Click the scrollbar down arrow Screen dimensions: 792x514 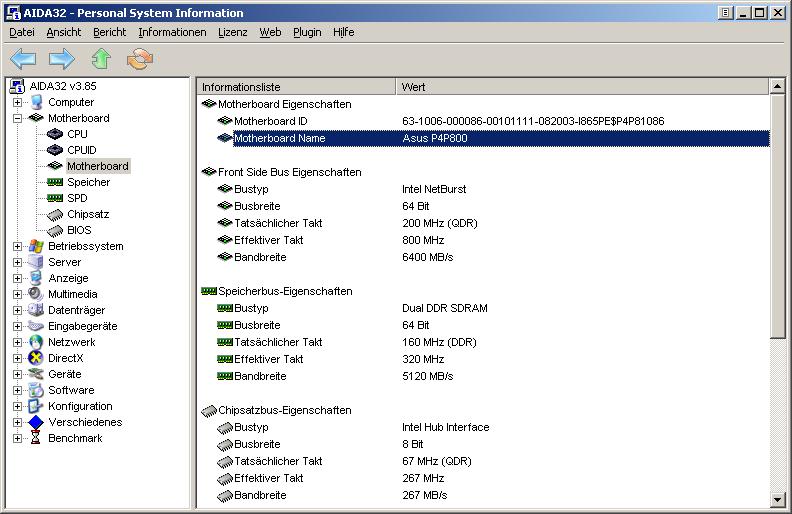[x=778, y=500]
